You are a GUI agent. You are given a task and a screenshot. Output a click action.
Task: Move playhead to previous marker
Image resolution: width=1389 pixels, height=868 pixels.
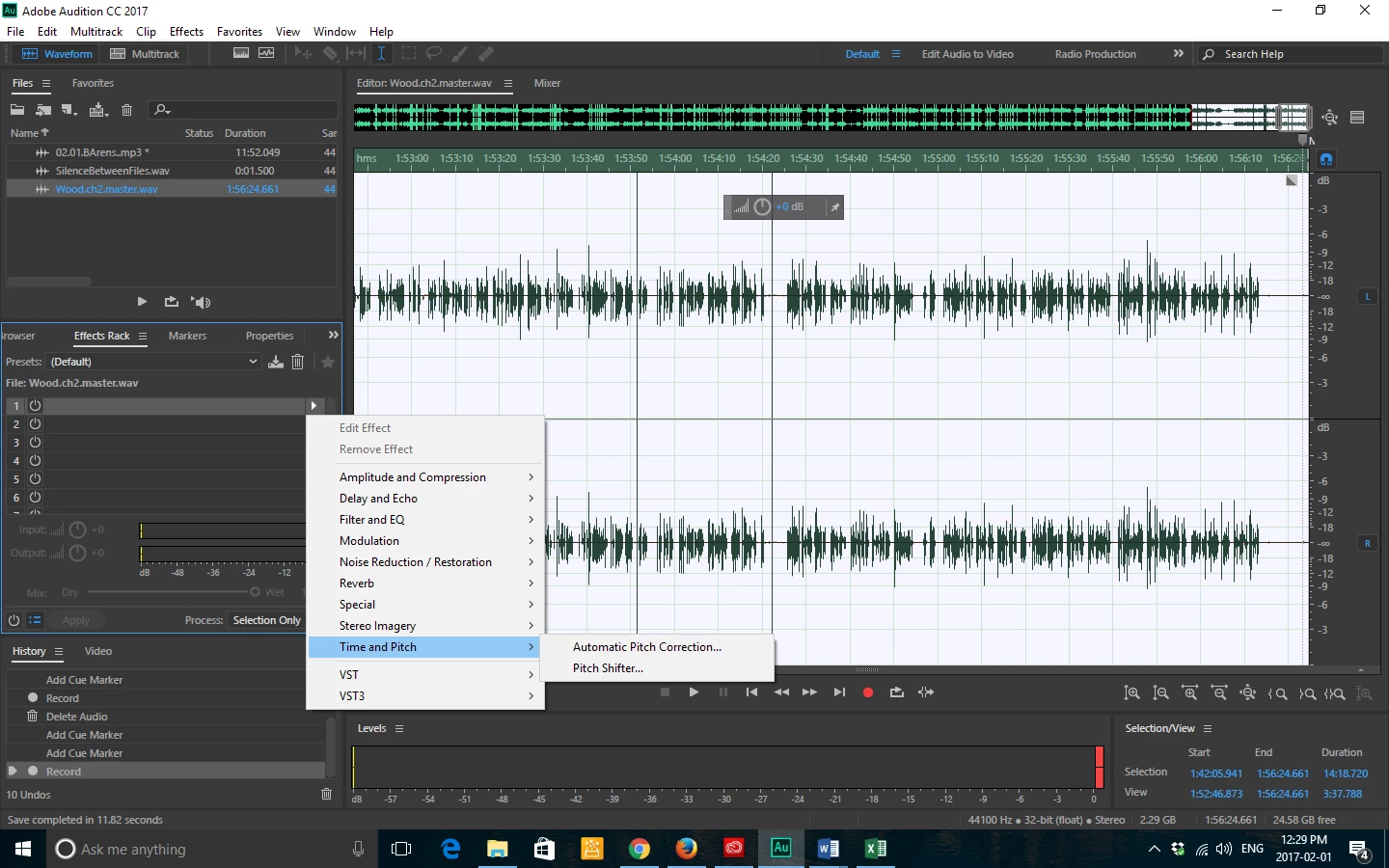click(751, 692)
